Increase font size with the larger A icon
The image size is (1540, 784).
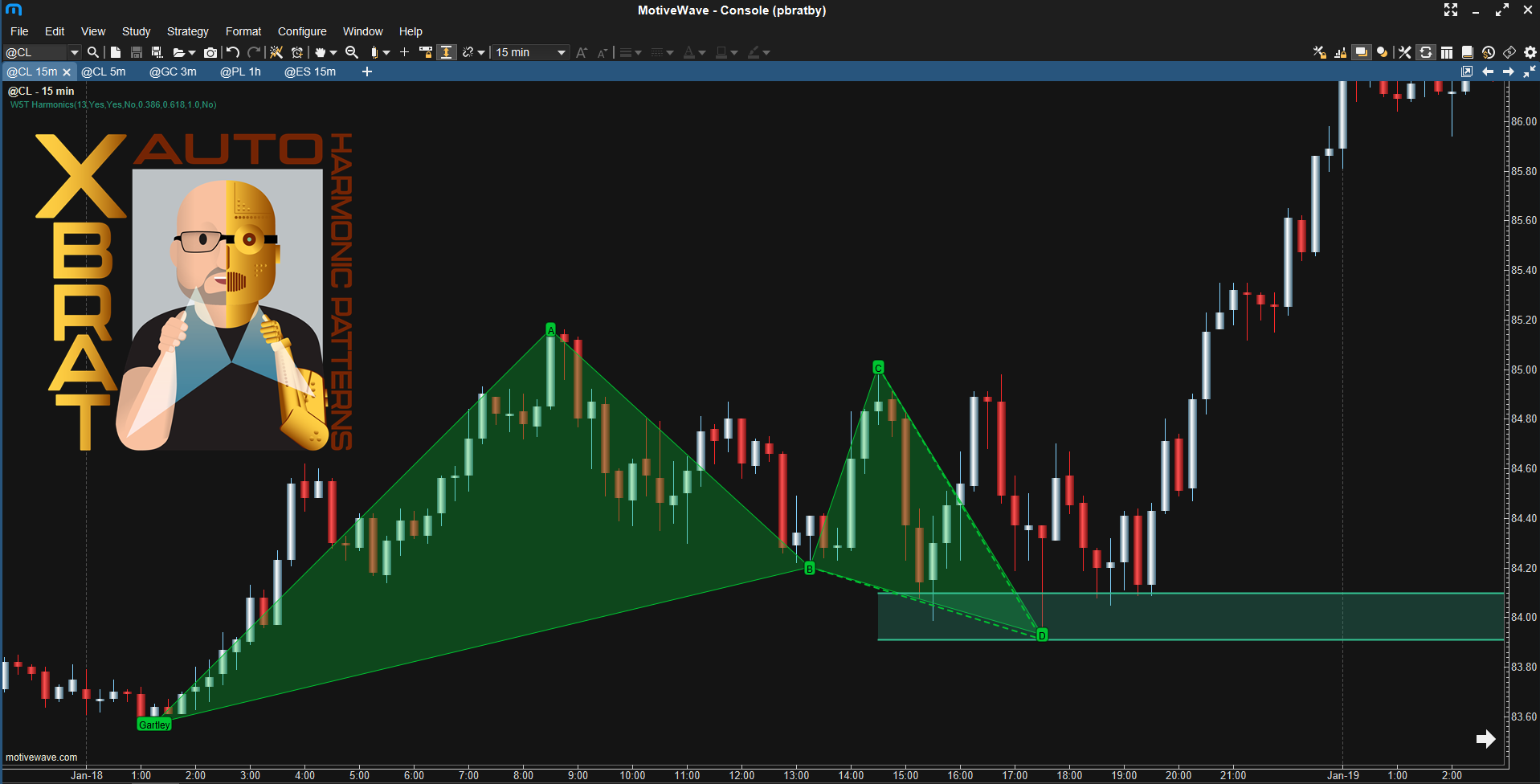click(582, 52)
